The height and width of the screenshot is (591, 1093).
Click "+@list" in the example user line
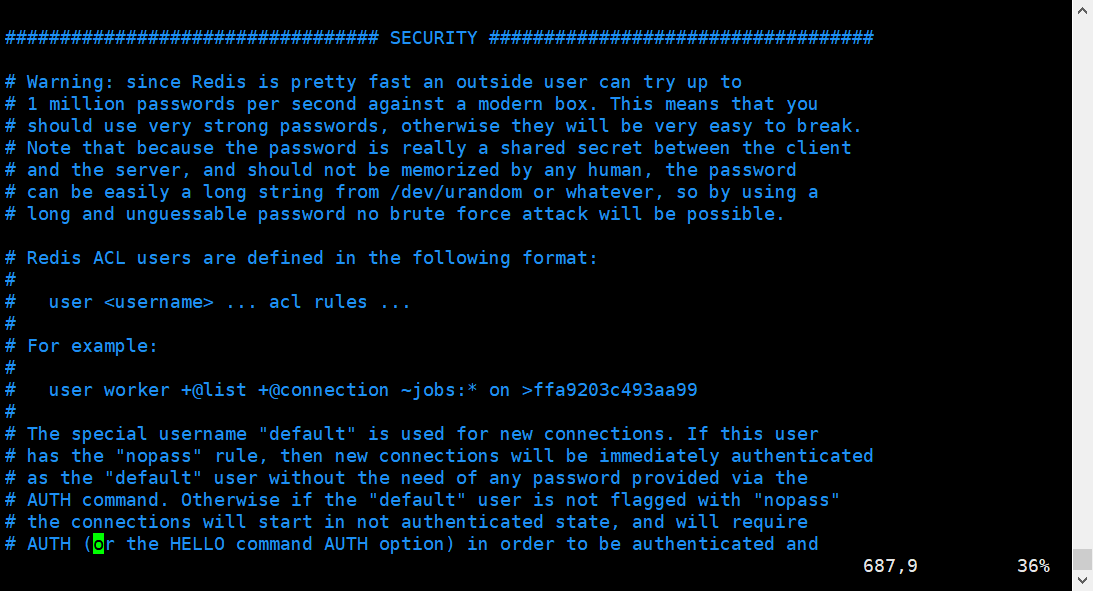[213, 390]
